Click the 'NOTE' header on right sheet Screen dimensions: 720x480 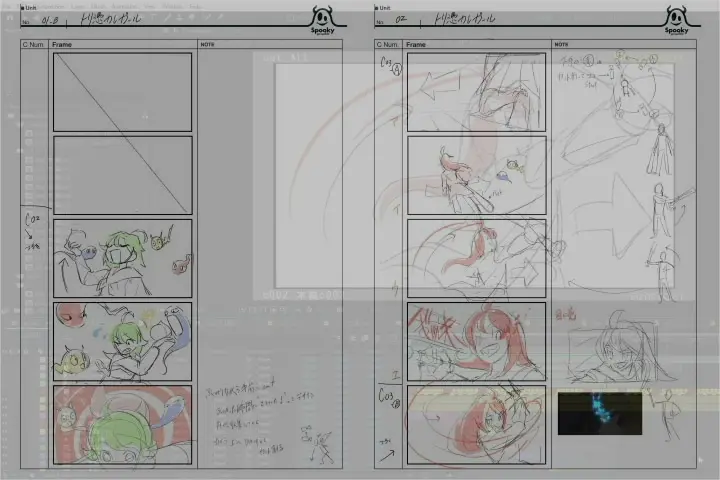pyautogui.click(x=562, y=45)
